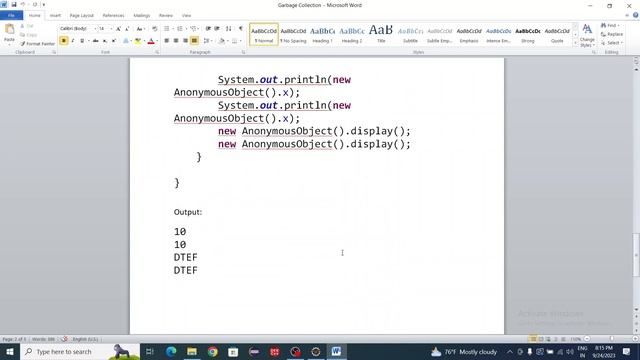Toggle Italic formatting
Image resolution: width=640 pixels, height=360 pixels.
[73, 41]
